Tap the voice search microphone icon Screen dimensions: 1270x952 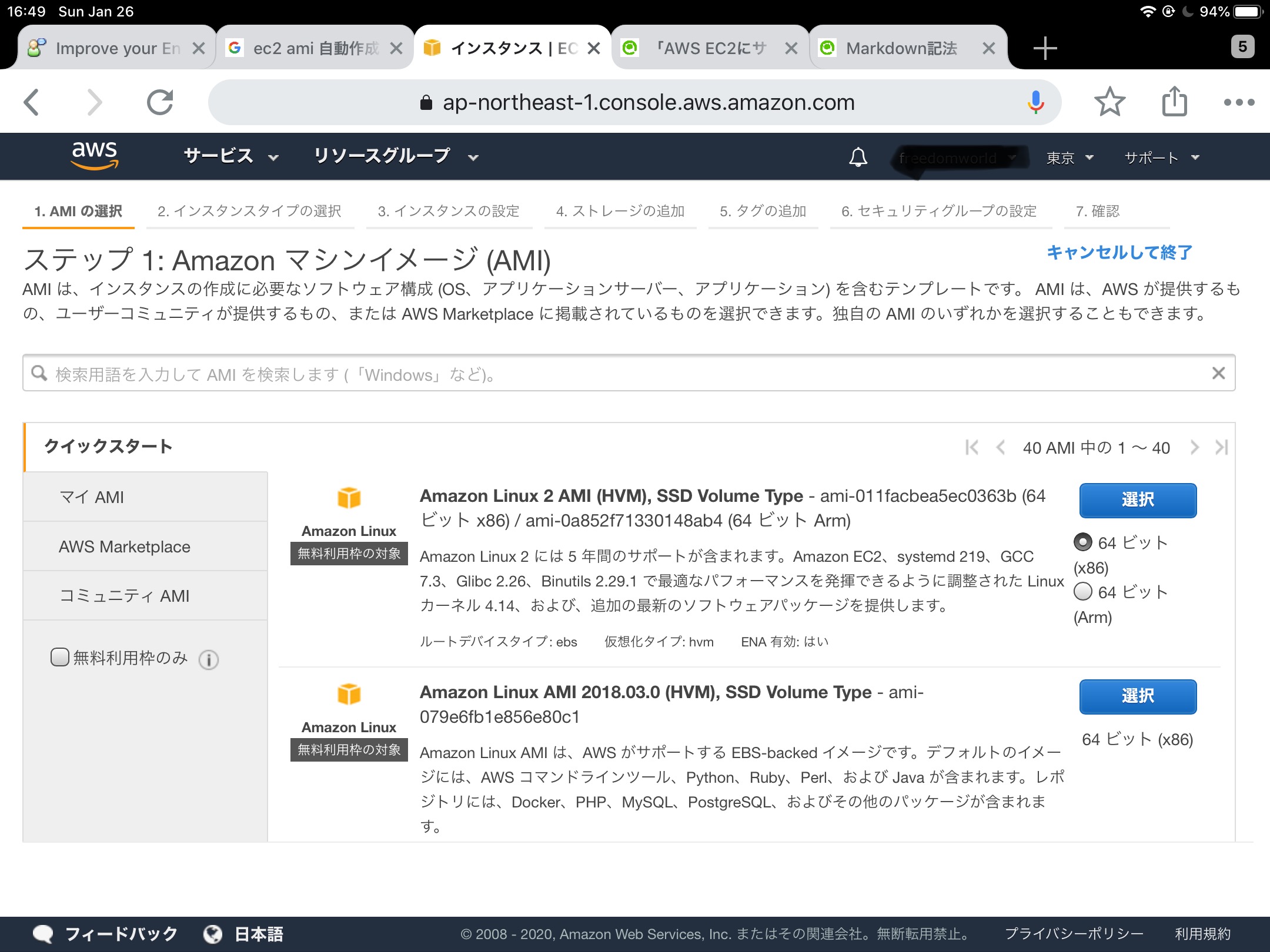pos(1035,102)
